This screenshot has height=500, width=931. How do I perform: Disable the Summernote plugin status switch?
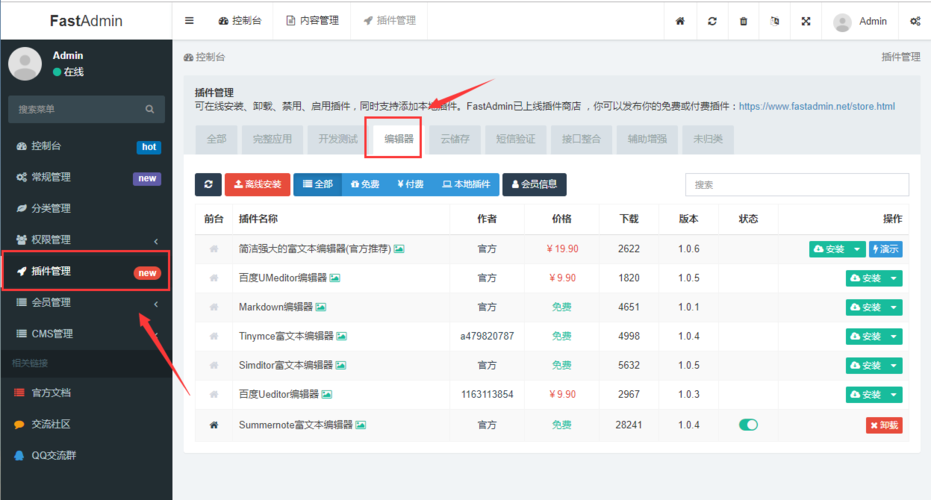(748, 425)
